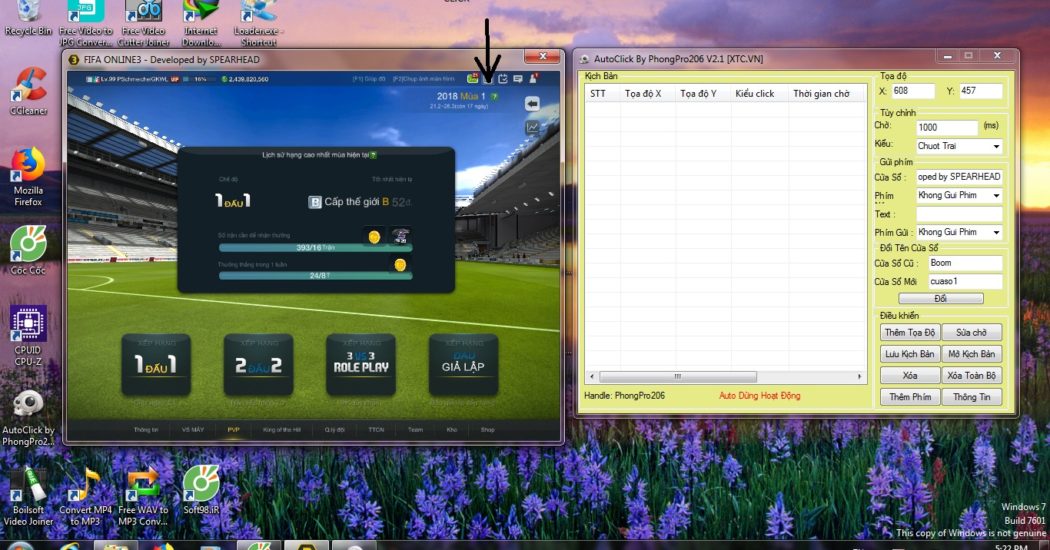Open Free Video to JPG Converter shortcut
Screen dimensions: 1050x550
pyautogui.click(x=86, y=21)
